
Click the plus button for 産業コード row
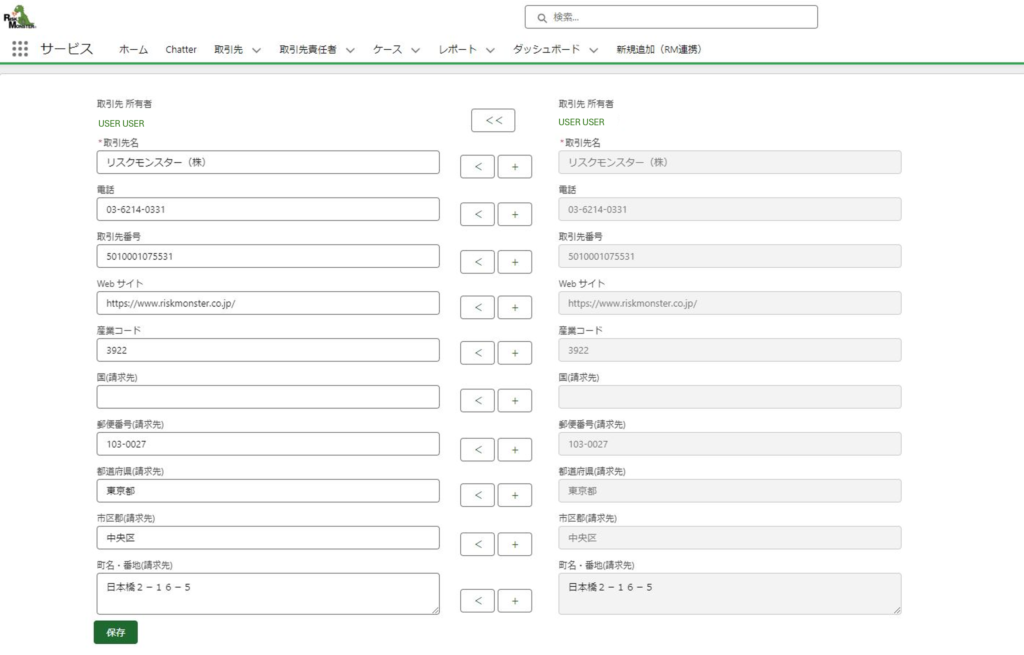[x=515, y=353]
